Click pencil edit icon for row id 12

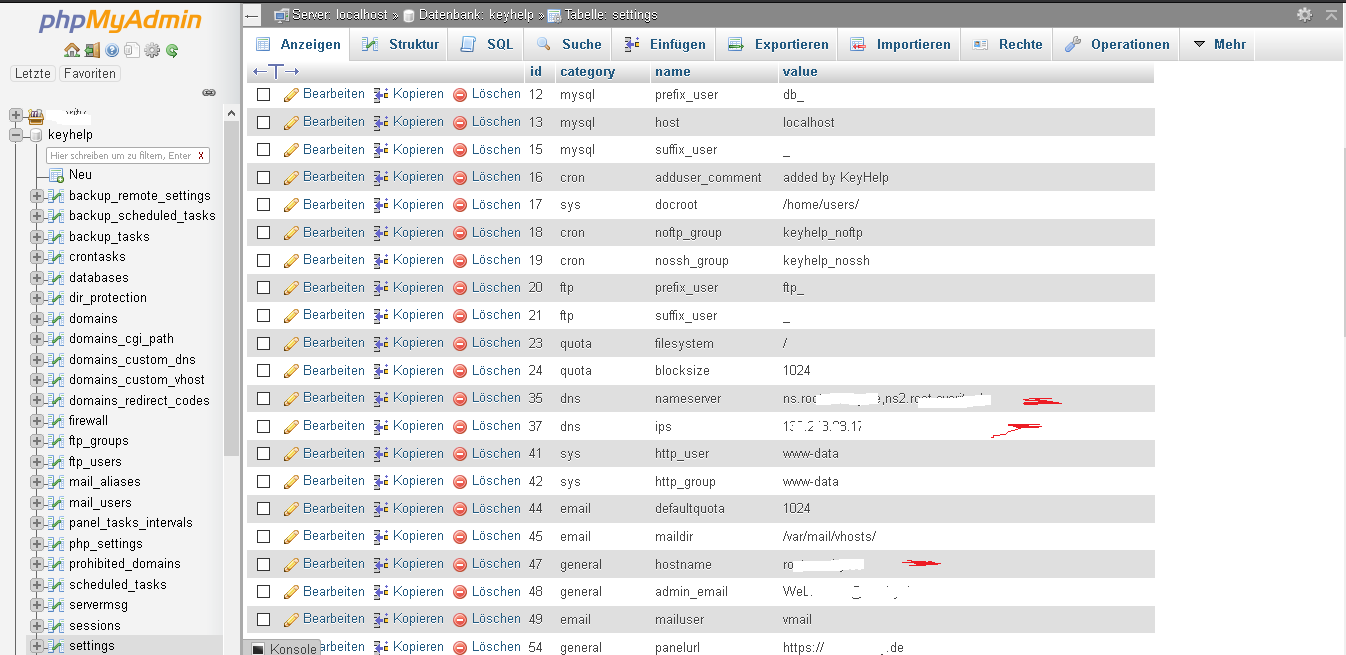(292, 94)
